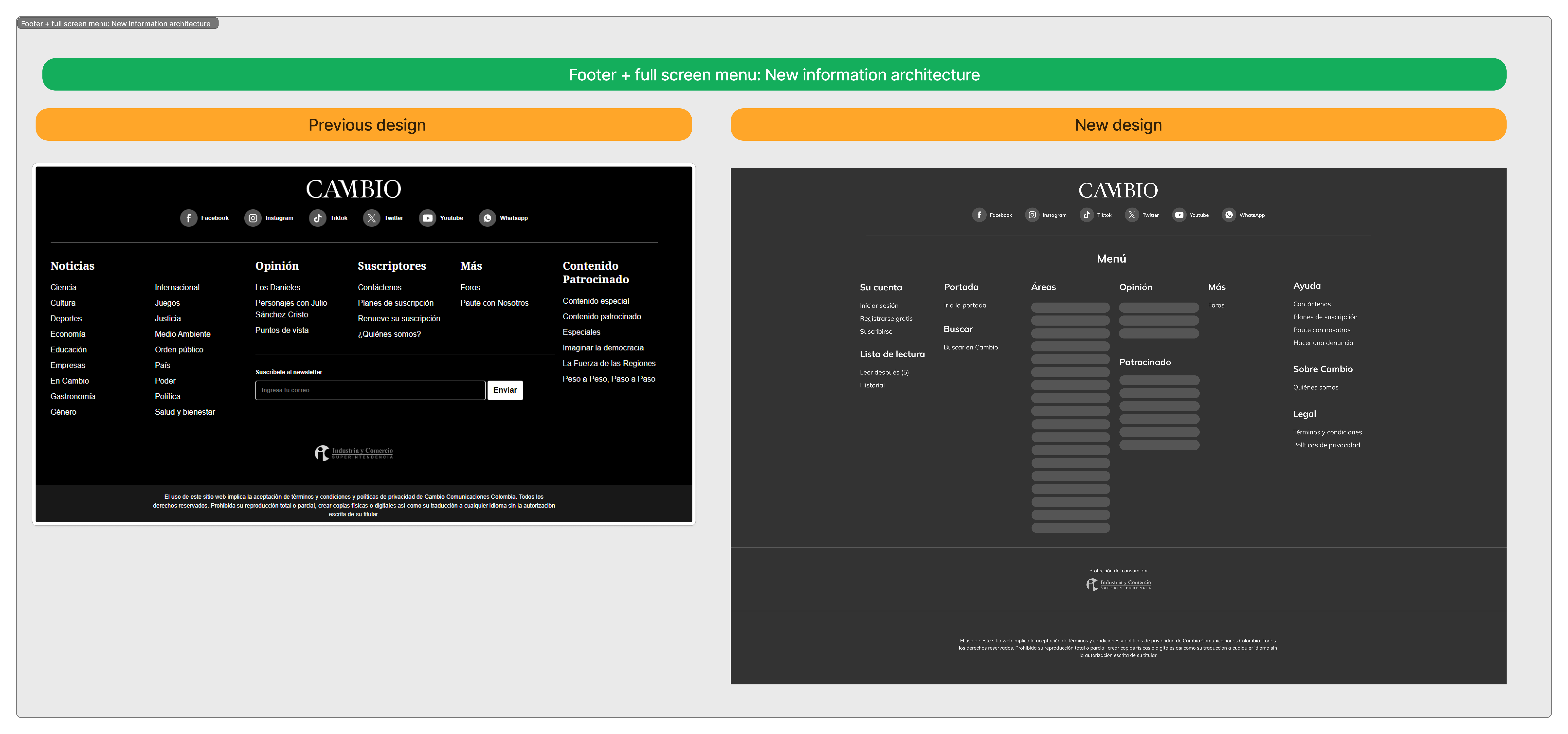The height and width of the screenshot is (734, 1568).
Task: Click Youtube icon in new design menu
Action: (x=1179, y=215)
